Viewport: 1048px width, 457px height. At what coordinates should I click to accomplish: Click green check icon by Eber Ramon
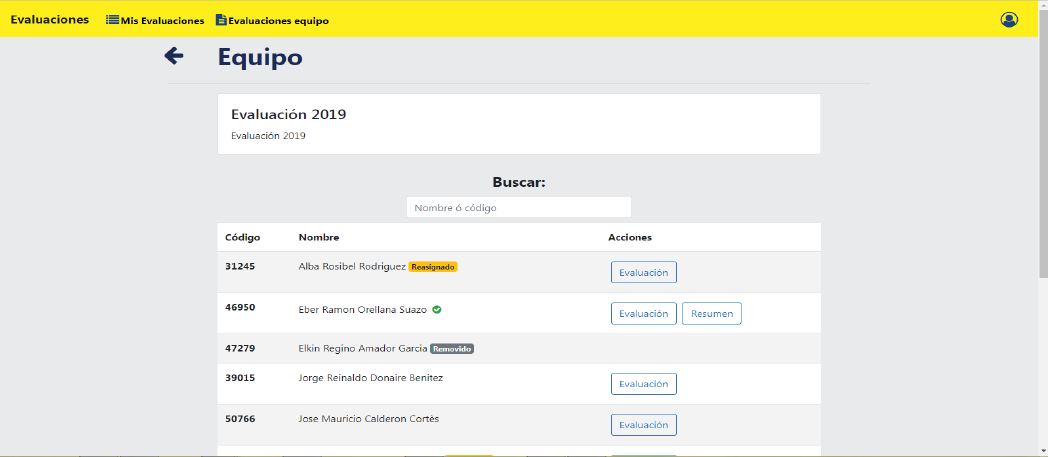pos(437,309)
